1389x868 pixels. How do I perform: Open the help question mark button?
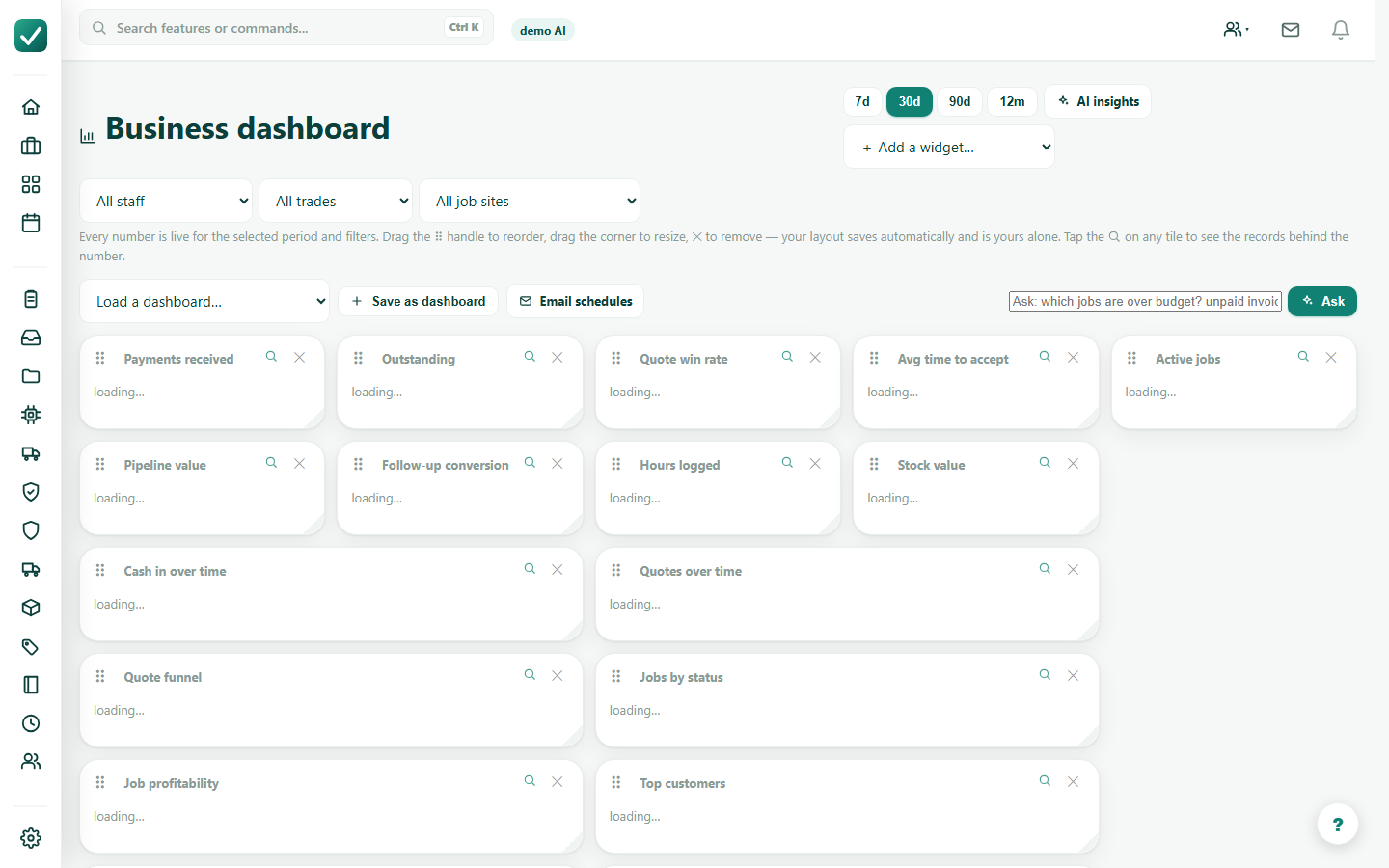pyautogui.click(x=1338, y=824)
